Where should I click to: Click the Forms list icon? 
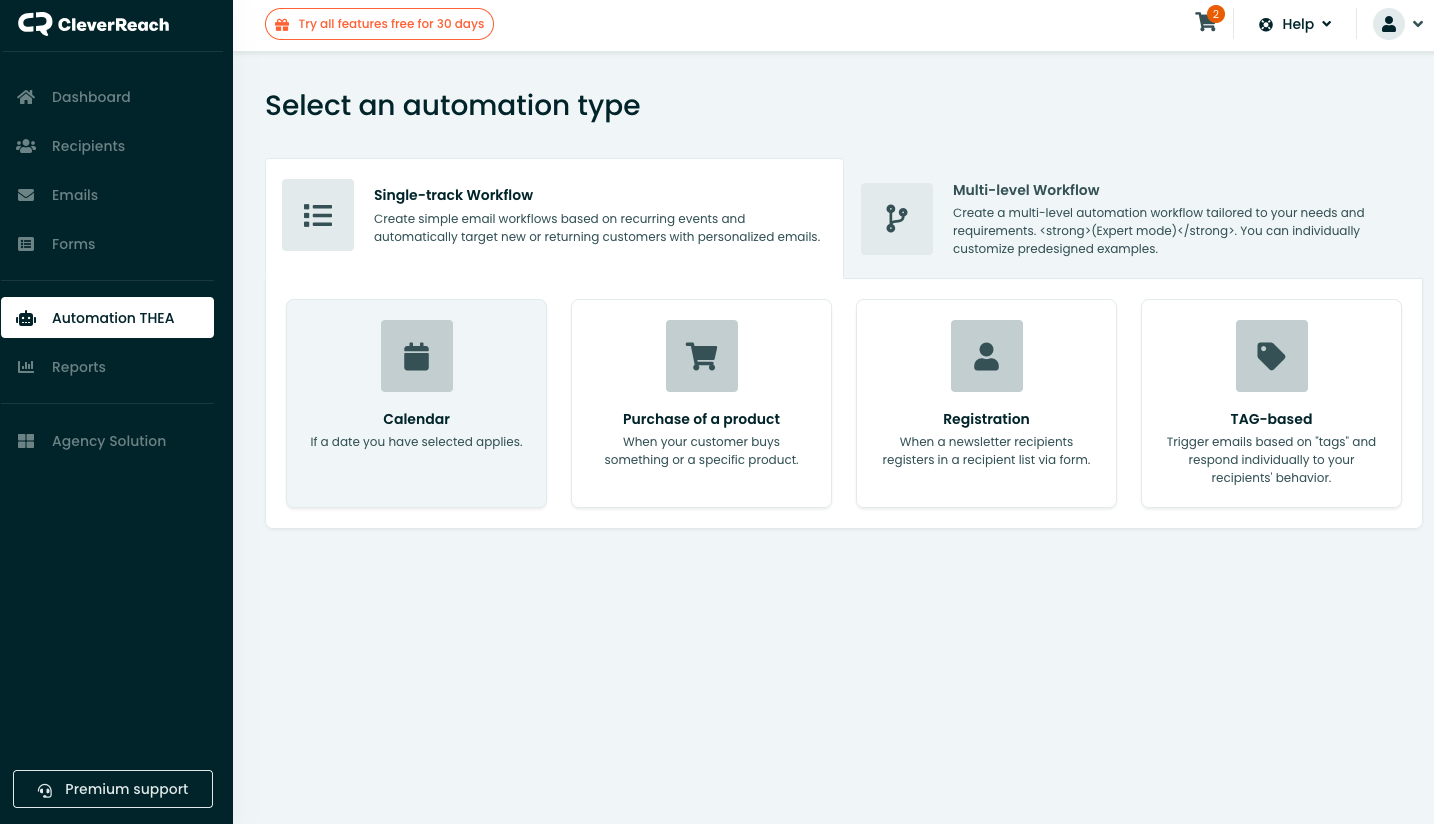tap(27, 244)
